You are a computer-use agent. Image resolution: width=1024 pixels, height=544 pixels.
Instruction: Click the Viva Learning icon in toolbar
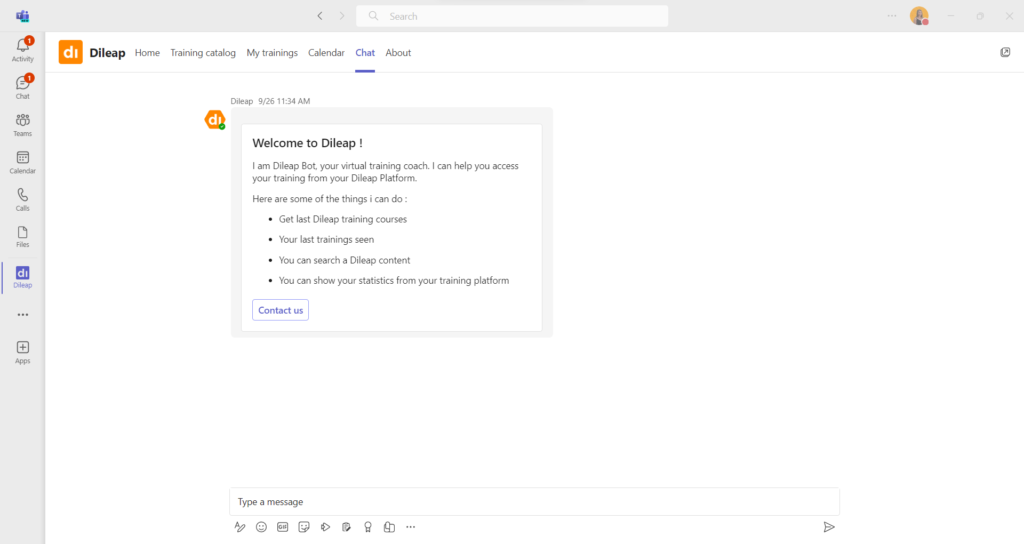click(x=389, y=527)
